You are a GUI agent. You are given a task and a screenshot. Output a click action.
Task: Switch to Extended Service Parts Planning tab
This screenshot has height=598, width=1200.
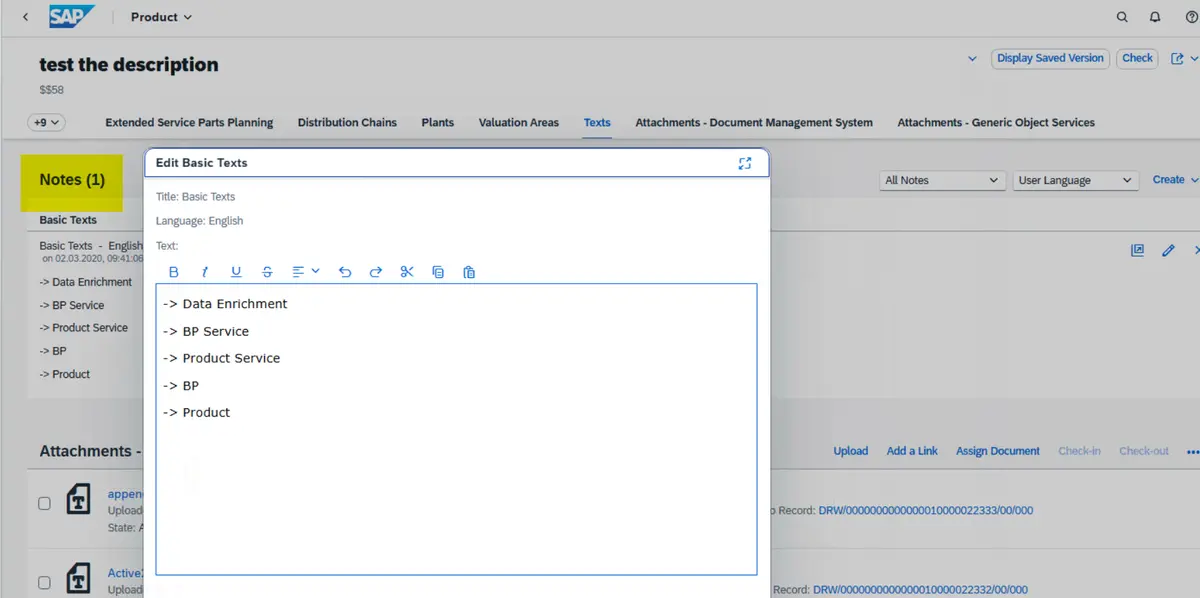tap(189, 122)
